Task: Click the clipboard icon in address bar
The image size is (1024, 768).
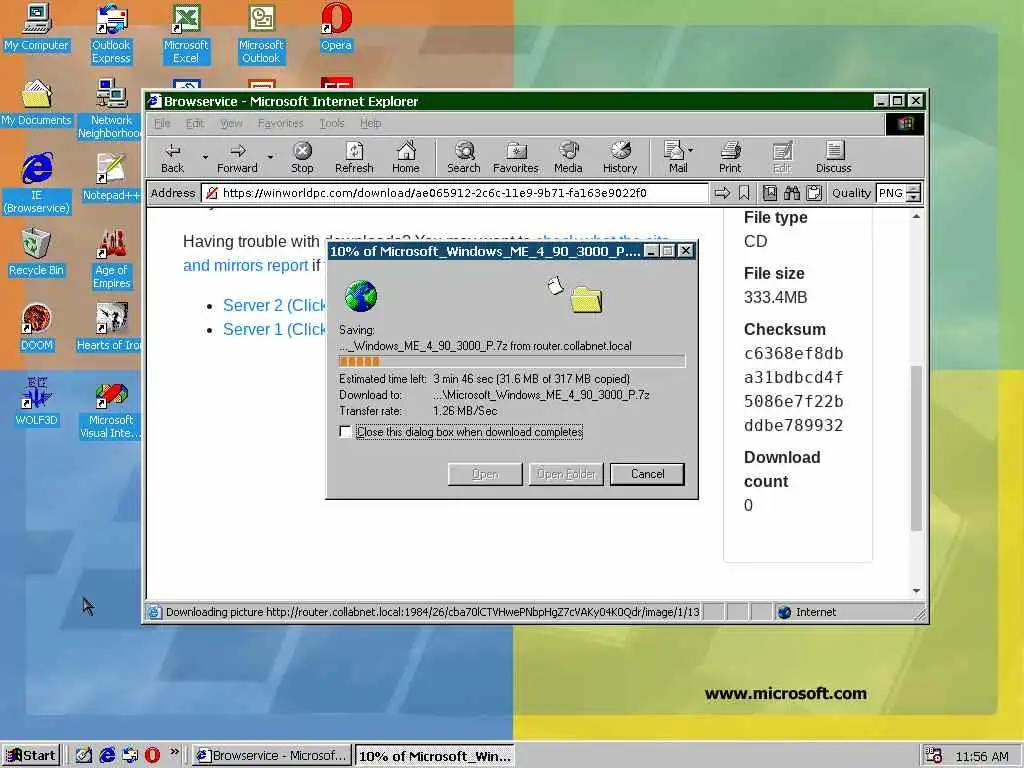Action: click(x=814, y=193)
